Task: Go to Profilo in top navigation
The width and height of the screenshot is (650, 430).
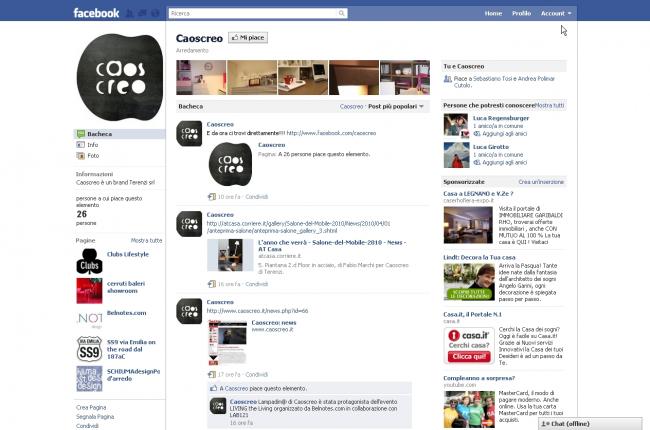Action: pyautogui.click(x=521, y=13)
